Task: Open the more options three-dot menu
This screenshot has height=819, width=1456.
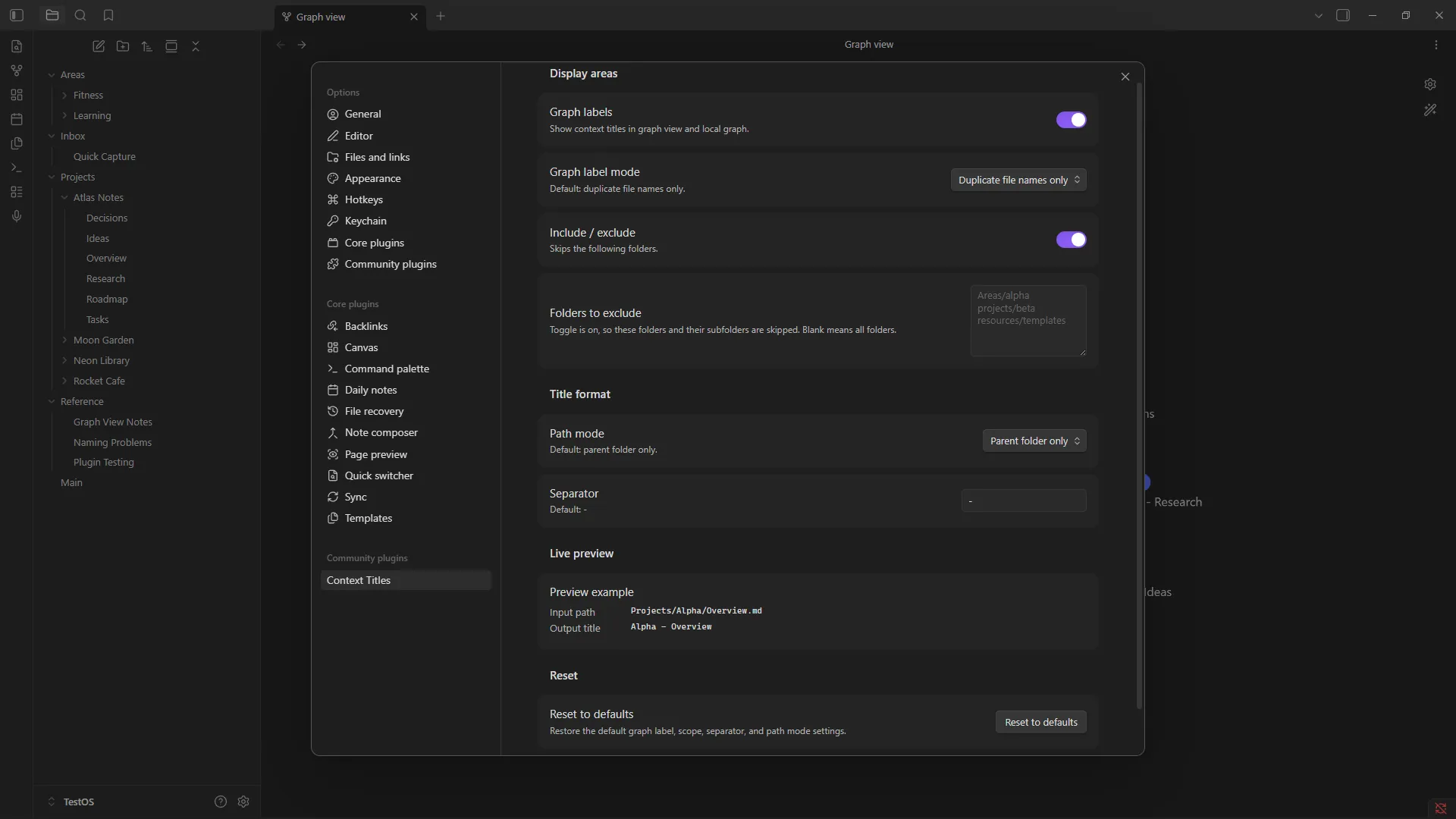Action: (1436, 45)
